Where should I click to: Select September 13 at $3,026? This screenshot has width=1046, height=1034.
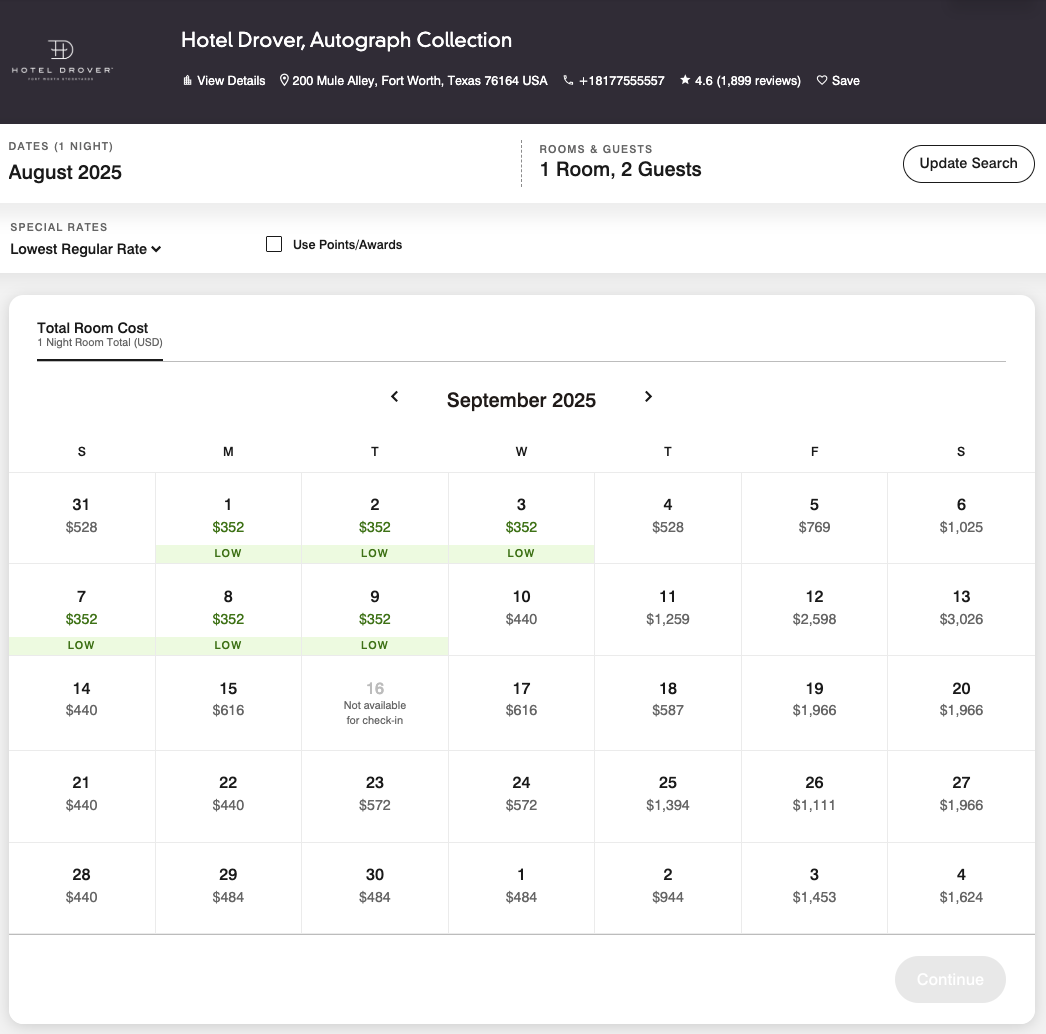961,610
